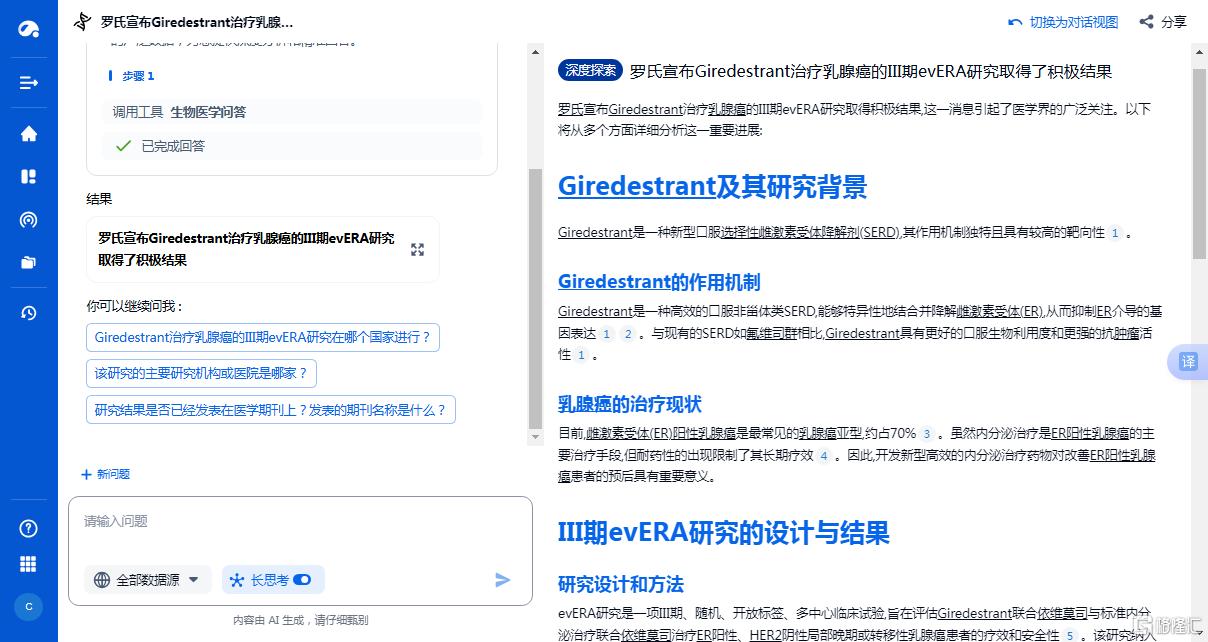Open the history clock icon in the sidebar

coord(28,313)
